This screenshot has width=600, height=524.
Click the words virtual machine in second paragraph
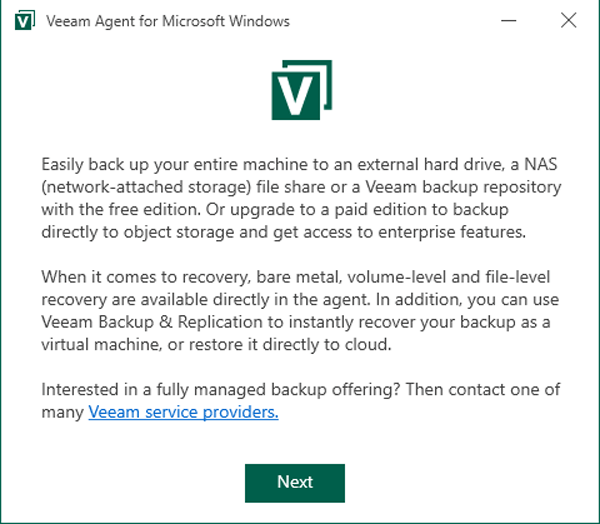click(x=101, y=344)
